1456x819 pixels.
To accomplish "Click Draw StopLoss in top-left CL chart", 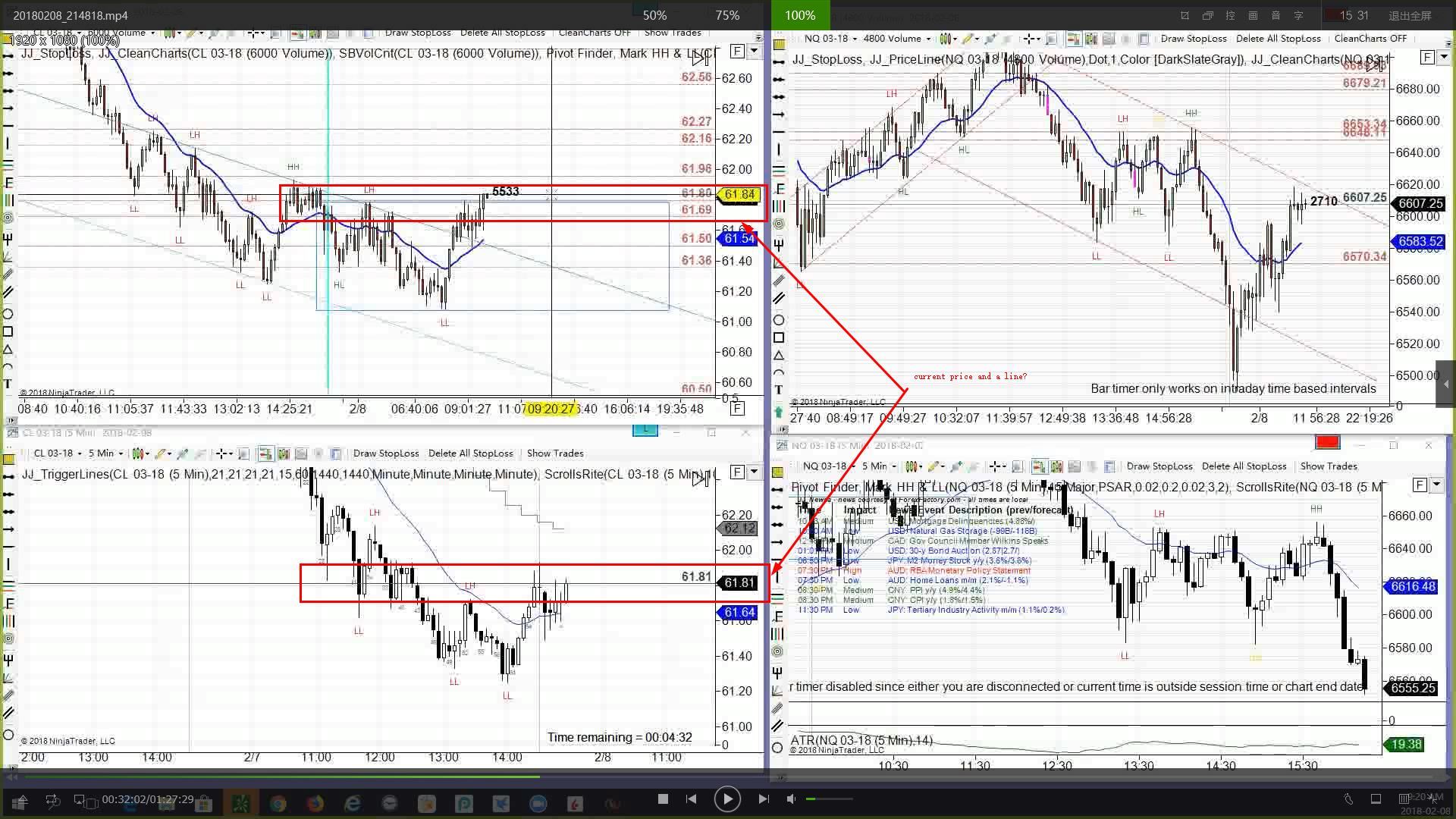I will click(418, 33).
